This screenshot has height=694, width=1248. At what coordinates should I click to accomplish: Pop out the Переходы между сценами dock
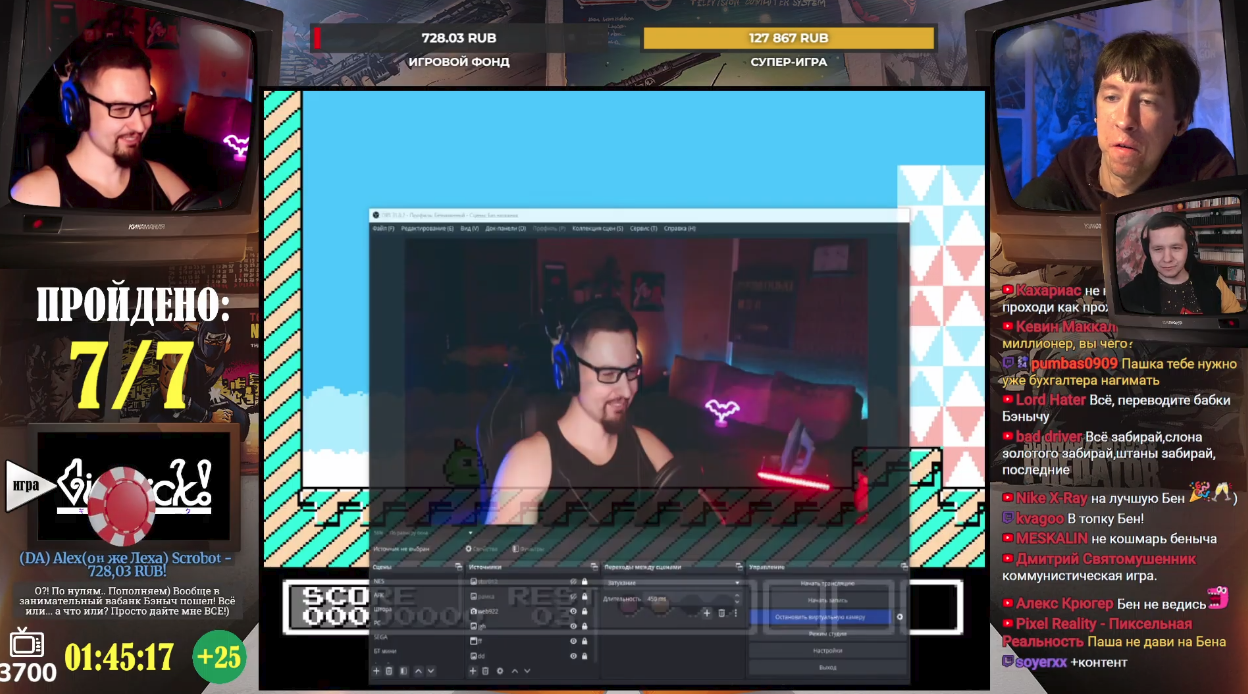738,567
